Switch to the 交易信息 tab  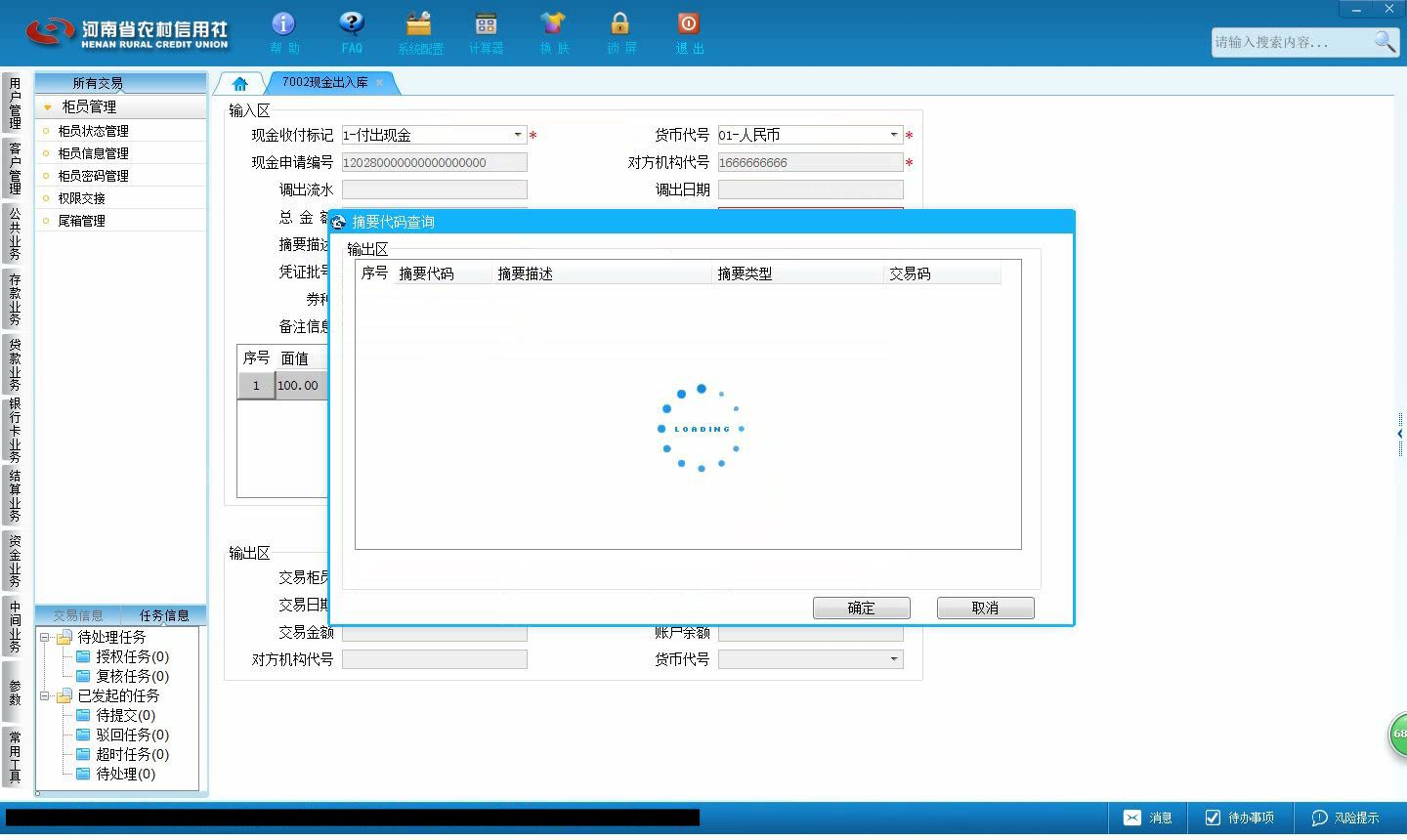click(x=78, y=615)
